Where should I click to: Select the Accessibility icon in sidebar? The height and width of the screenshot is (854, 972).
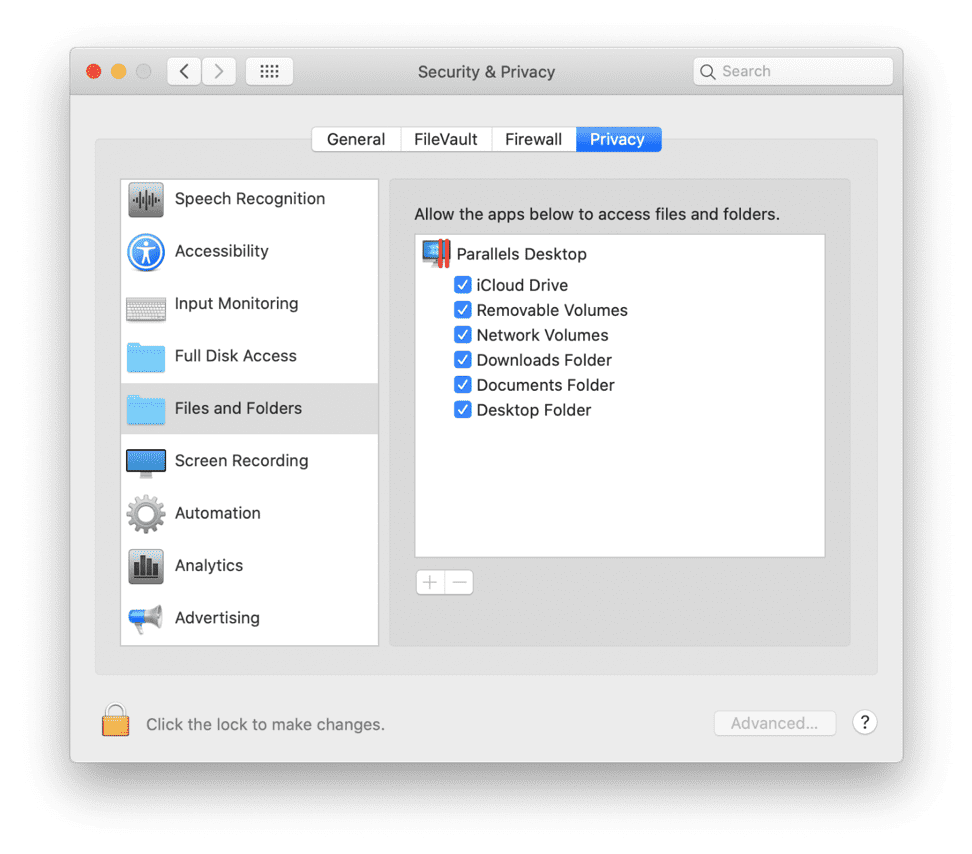(x=146, y=252)
